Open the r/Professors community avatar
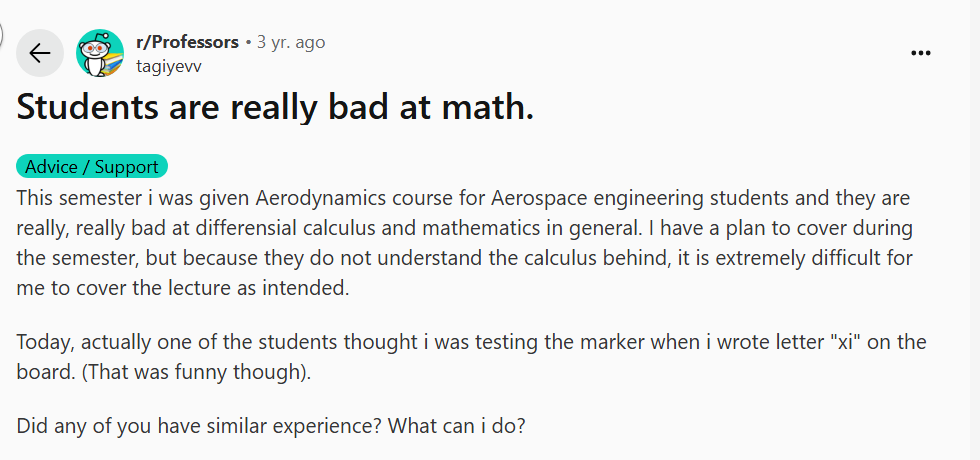This screenshot has height=460, width=980. tap(100, 53)
